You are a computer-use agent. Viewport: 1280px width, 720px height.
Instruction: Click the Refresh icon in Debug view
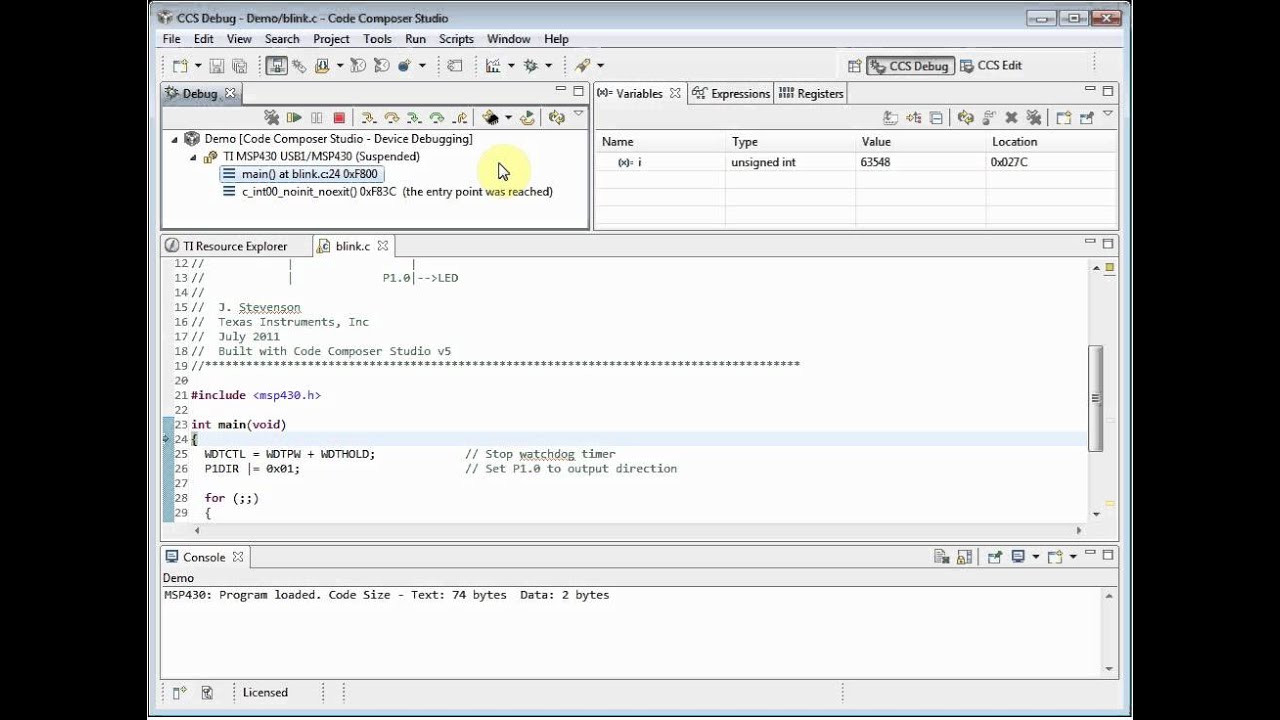(557, 117)
